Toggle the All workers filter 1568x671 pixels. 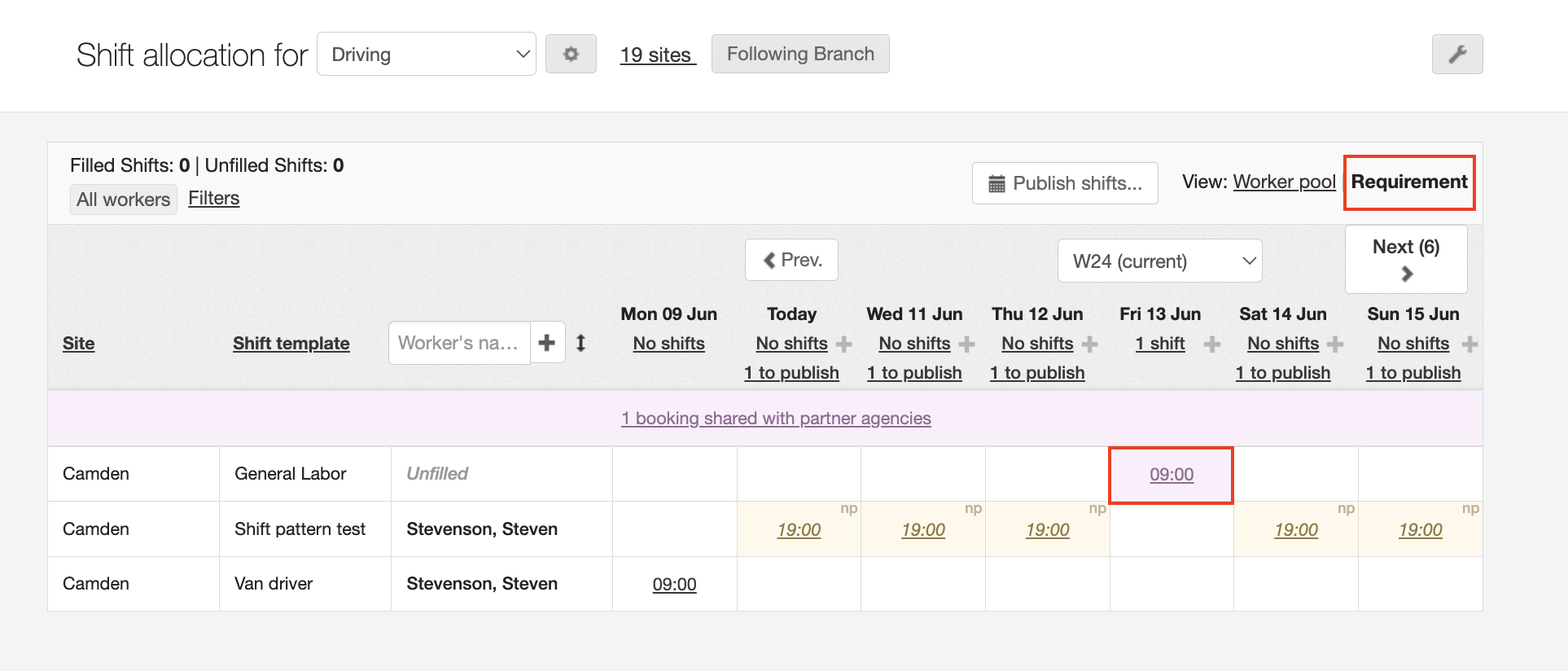124,200
